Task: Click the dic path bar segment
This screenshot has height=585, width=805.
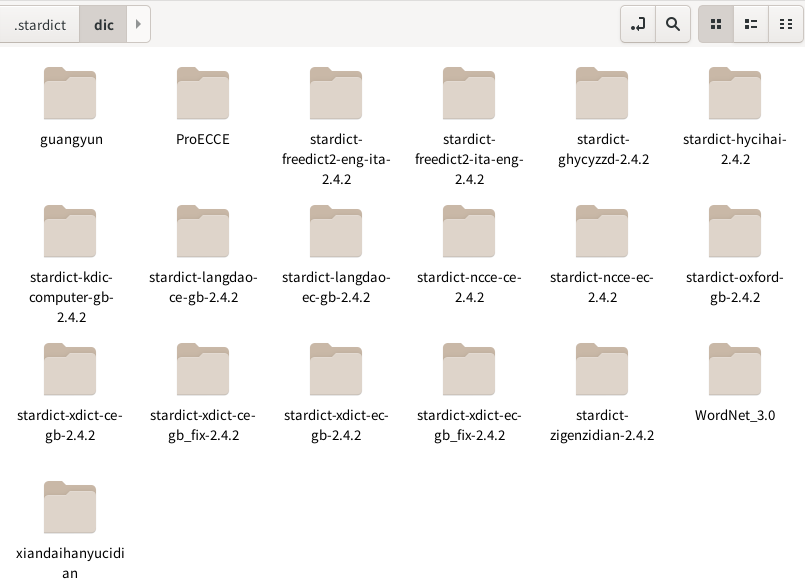Action: coord(103,25)
